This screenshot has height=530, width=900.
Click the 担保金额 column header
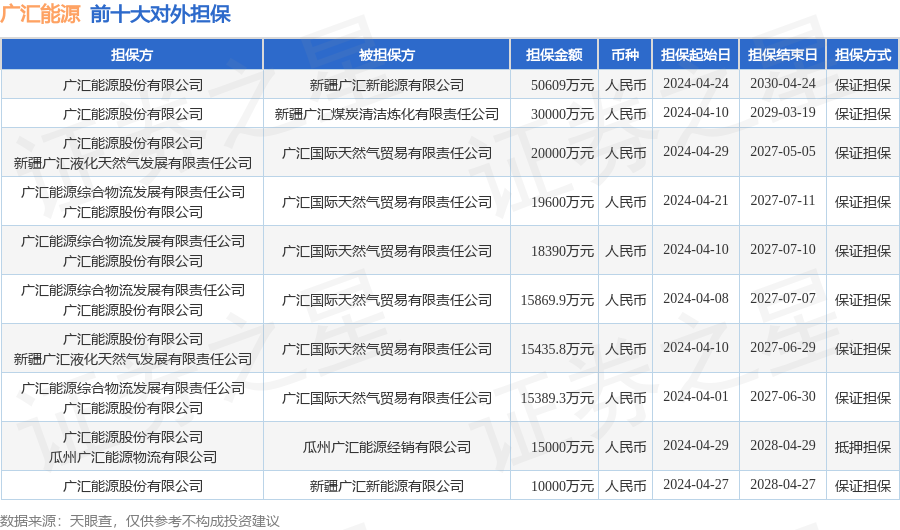point(554,55)
